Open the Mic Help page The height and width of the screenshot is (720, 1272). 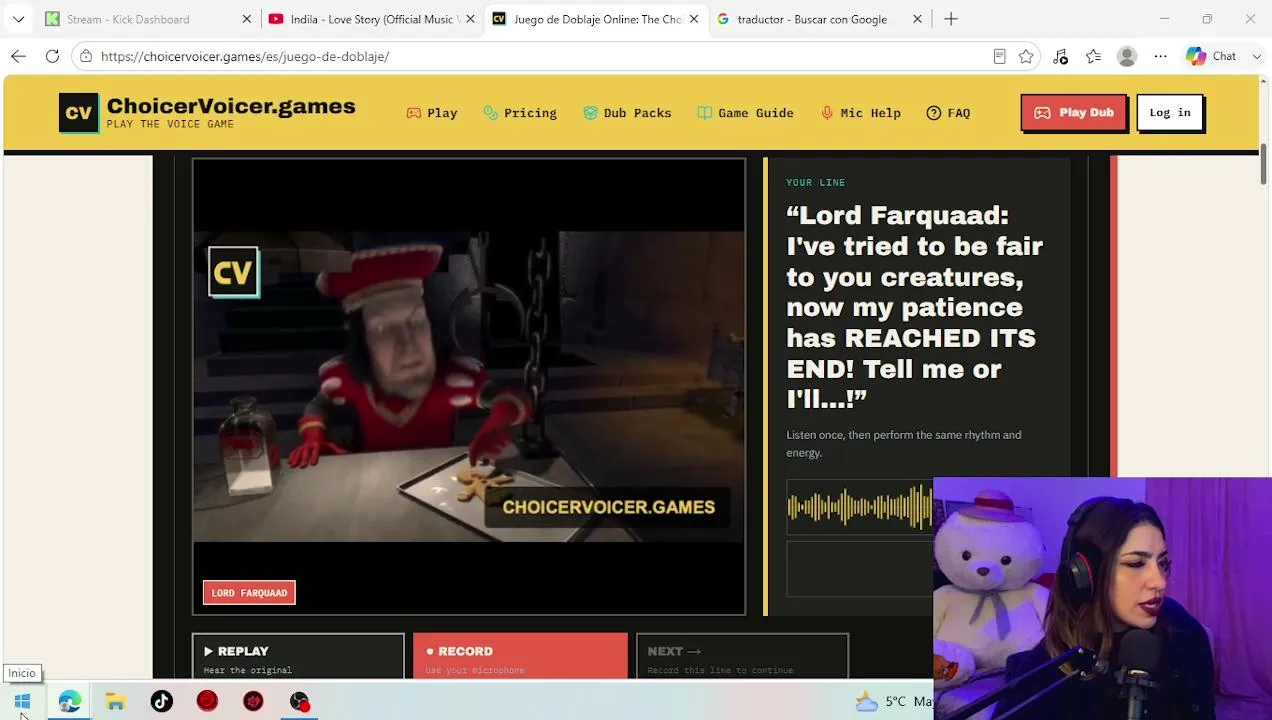861,113
